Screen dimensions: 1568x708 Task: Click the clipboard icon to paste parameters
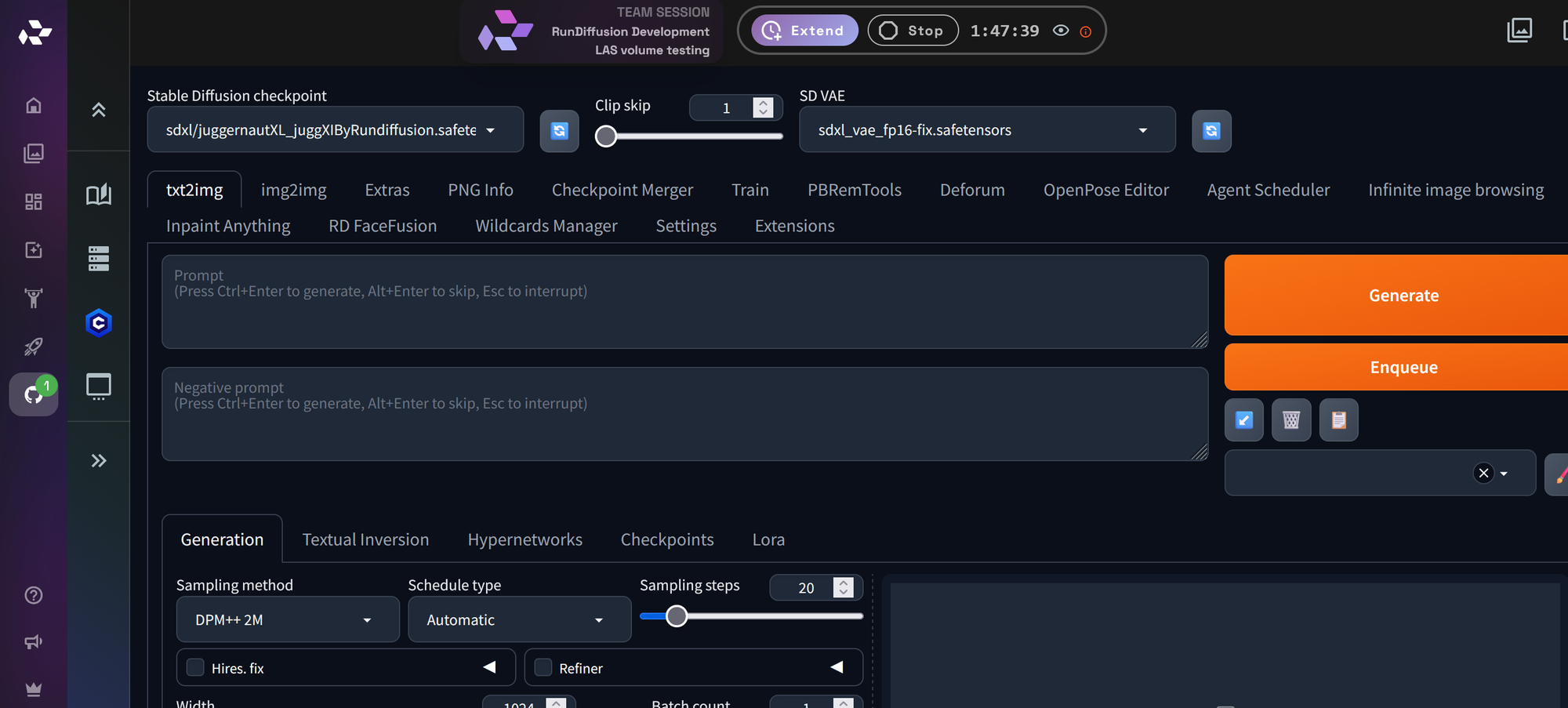click(1338, 419)
